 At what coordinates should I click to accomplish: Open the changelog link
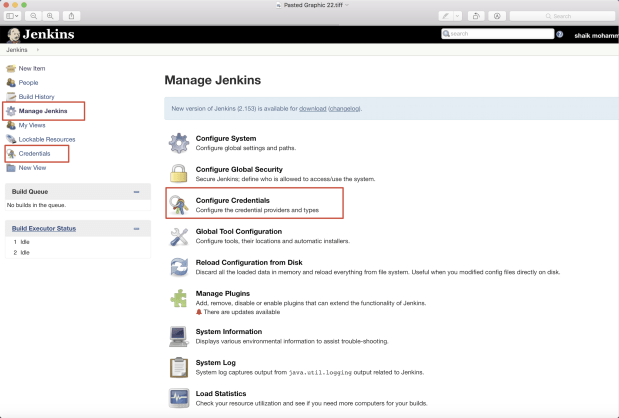pos(345,109)
